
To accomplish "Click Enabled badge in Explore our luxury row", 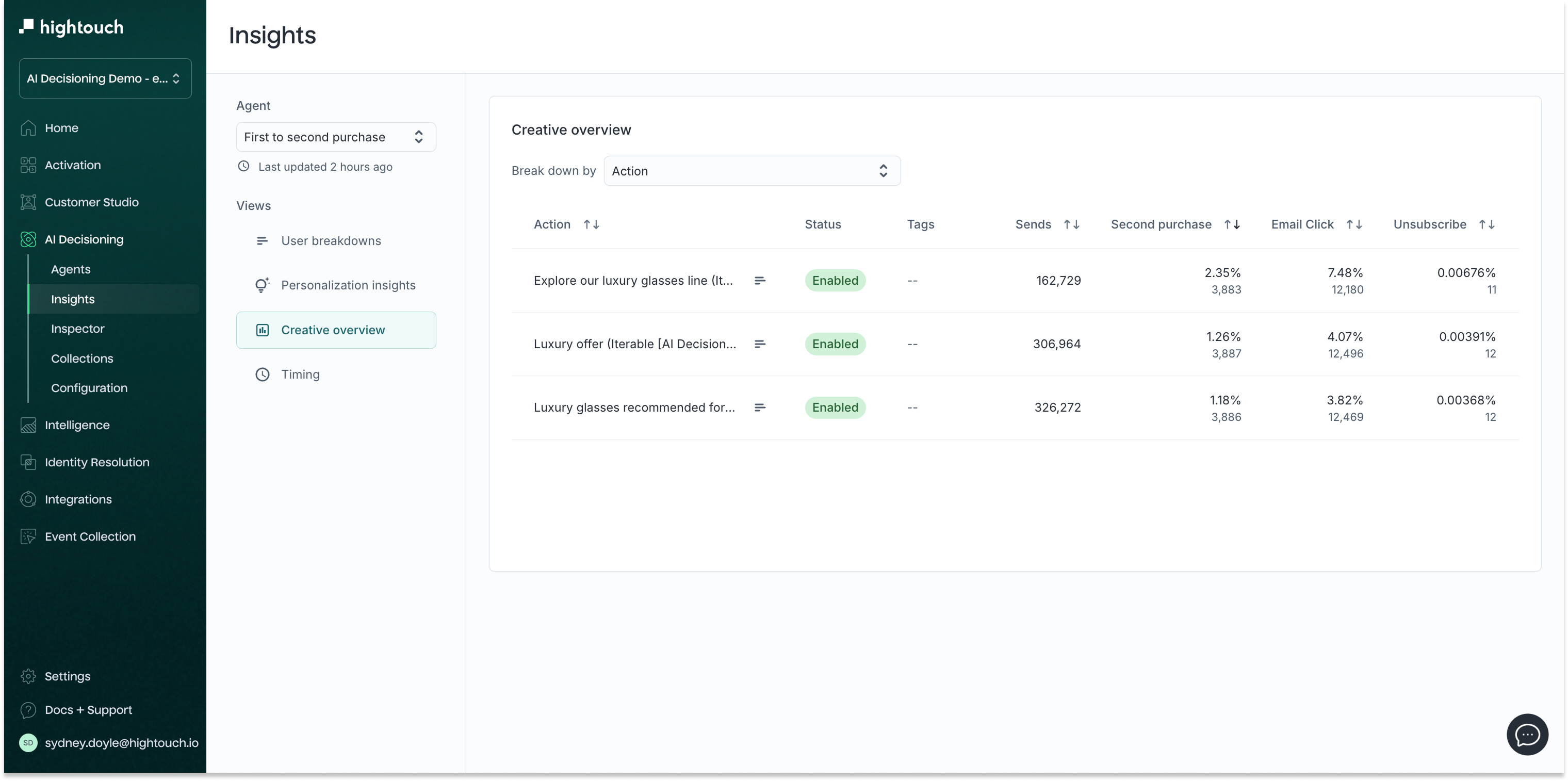I will click(x=835, y=281).
